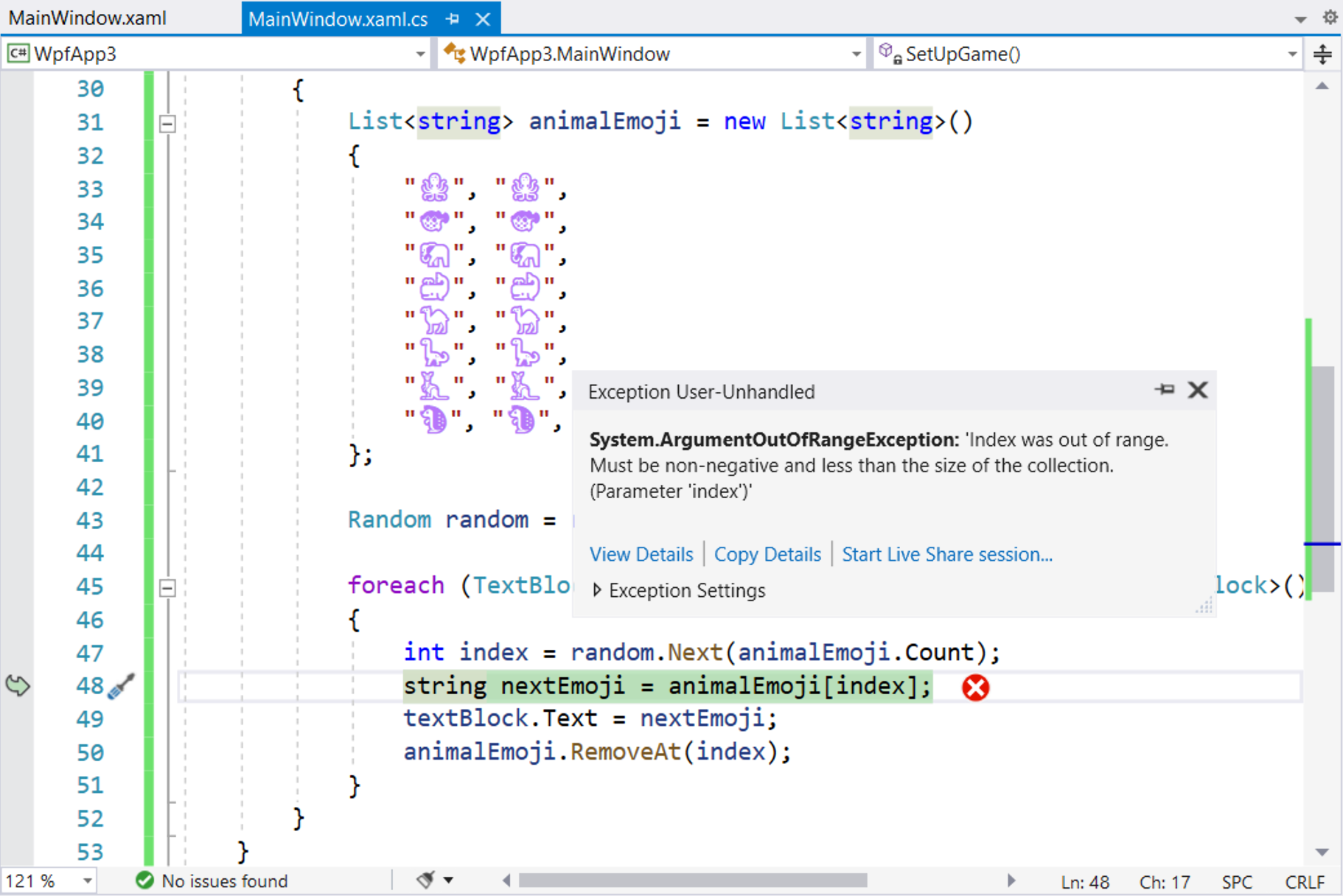Click line number 47 in the gutter
The width and height of the screenshot is (1343, 896).
tap(90, 653)
